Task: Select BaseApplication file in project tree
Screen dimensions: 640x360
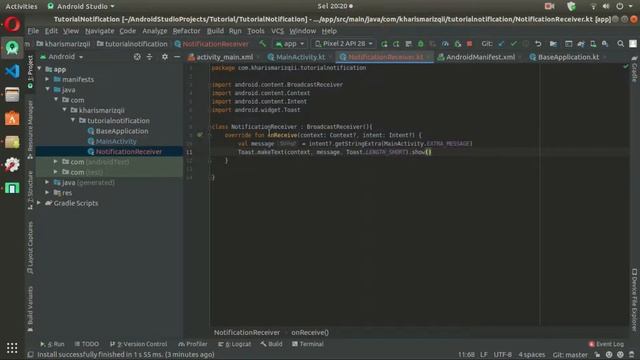Action: coord(122,131)
